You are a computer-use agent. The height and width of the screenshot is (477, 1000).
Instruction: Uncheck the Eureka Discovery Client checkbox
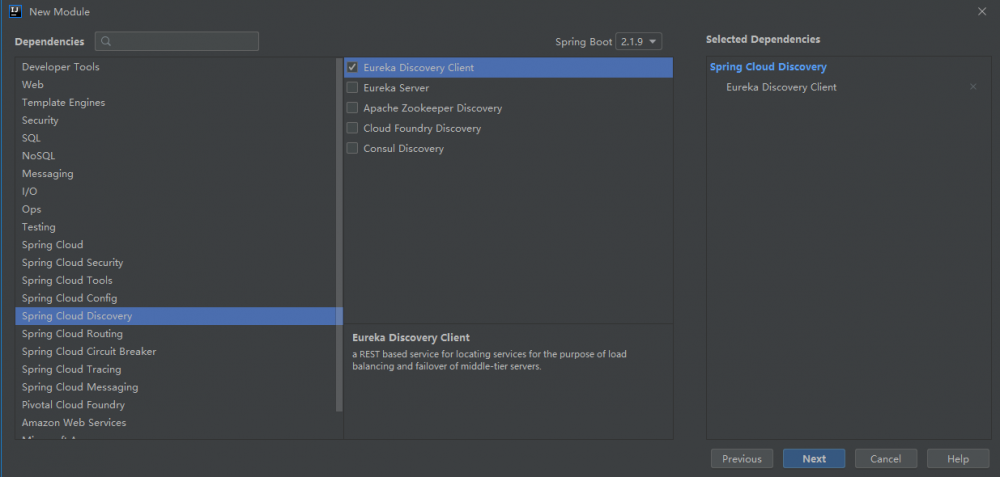pos(352,68)
